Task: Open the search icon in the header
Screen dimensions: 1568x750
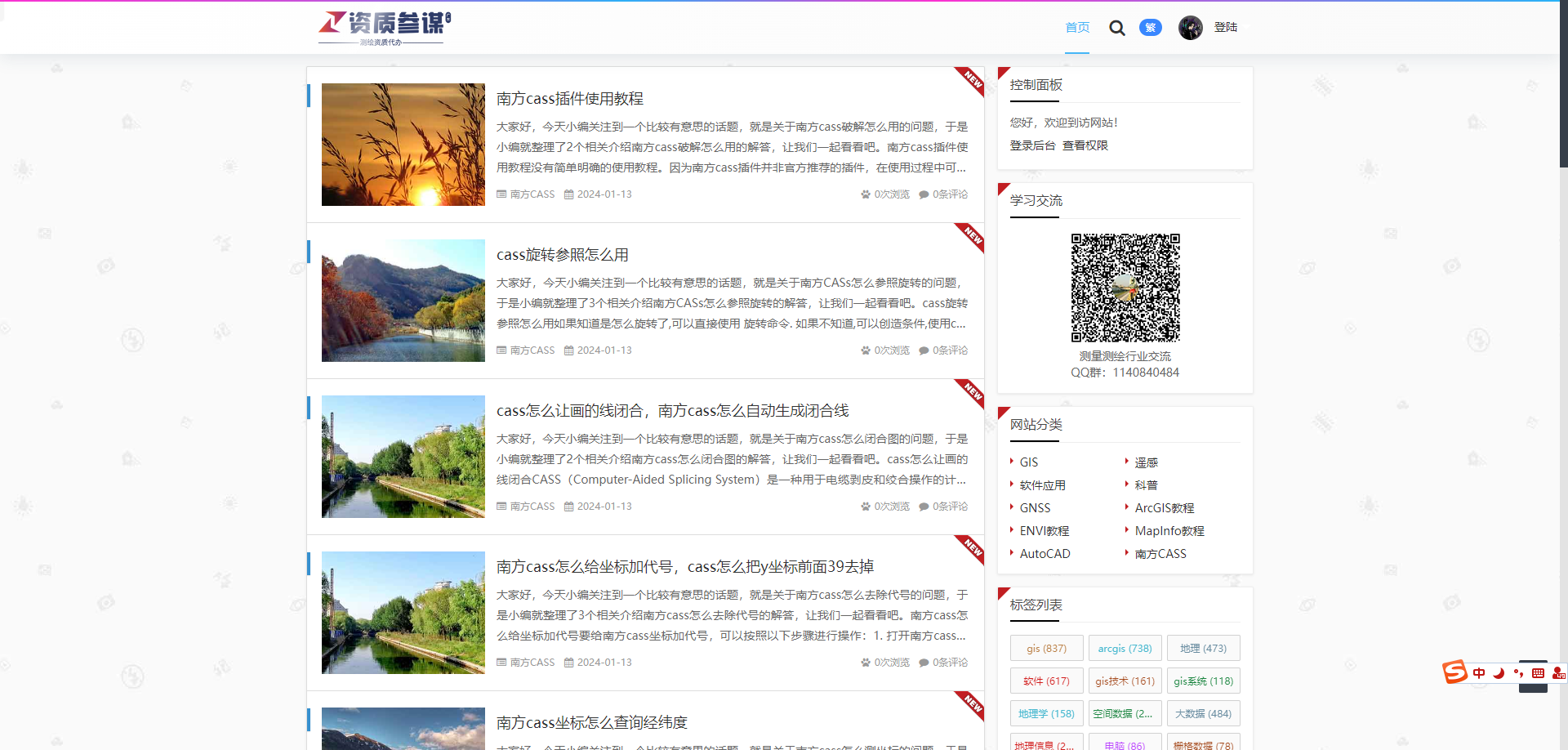Action: [x=1117, y=27]
